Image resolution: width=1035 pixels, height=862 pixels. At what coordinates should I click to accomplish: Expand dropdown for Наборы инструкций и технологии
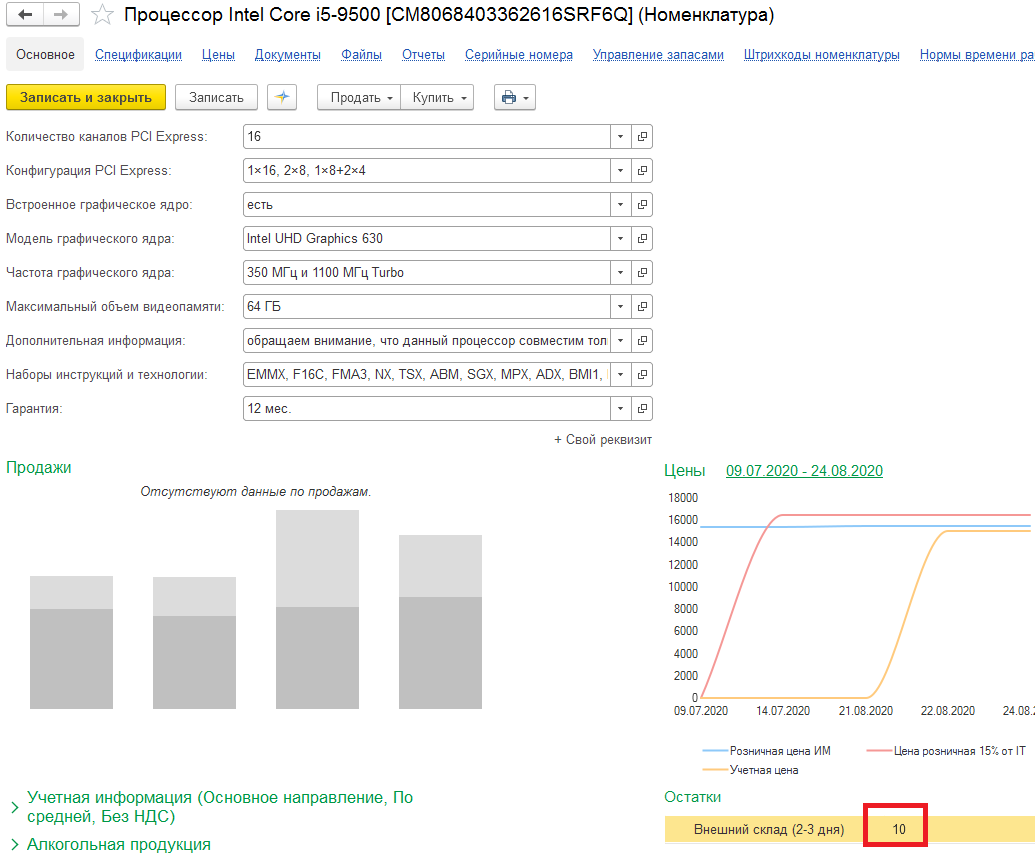tap(620, 374)
